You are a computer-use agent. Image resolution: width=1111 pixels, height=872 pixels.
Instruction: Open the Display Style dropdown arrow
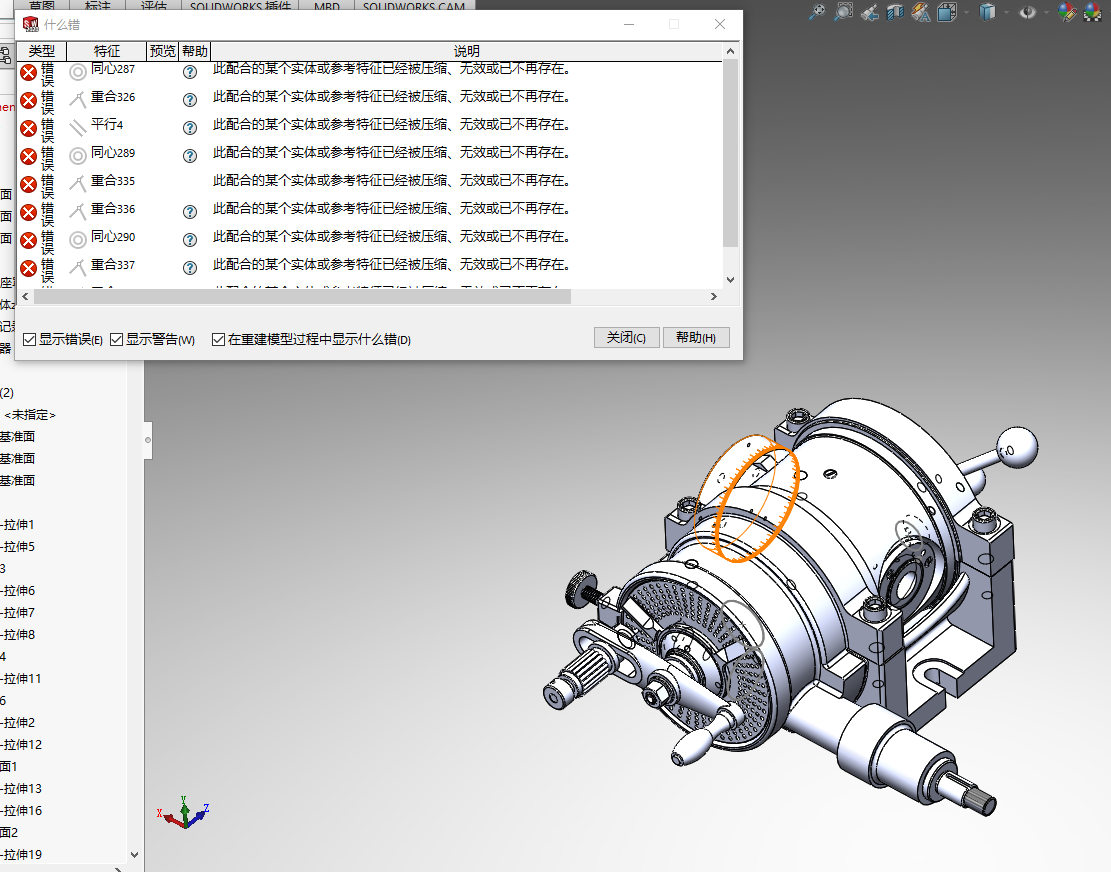tap(1006, 12)
